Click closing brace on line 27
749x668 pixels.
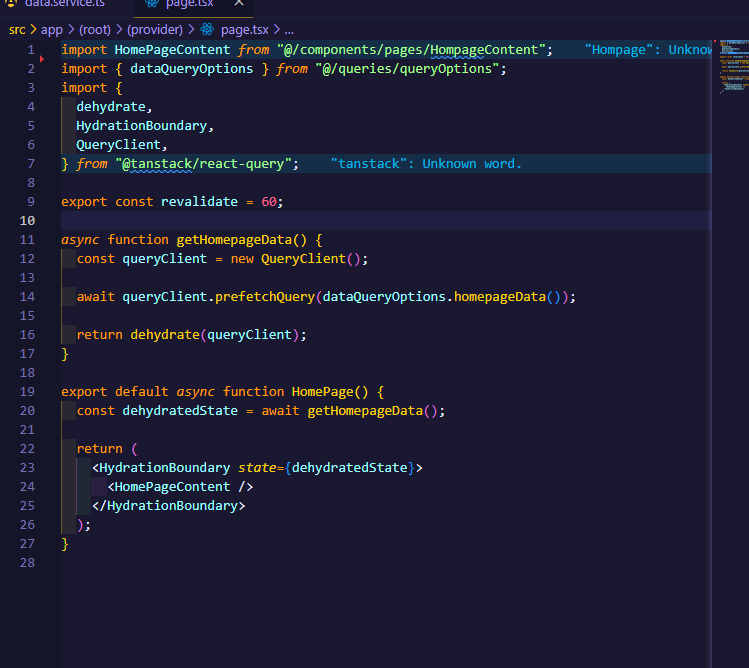[65, 544]
